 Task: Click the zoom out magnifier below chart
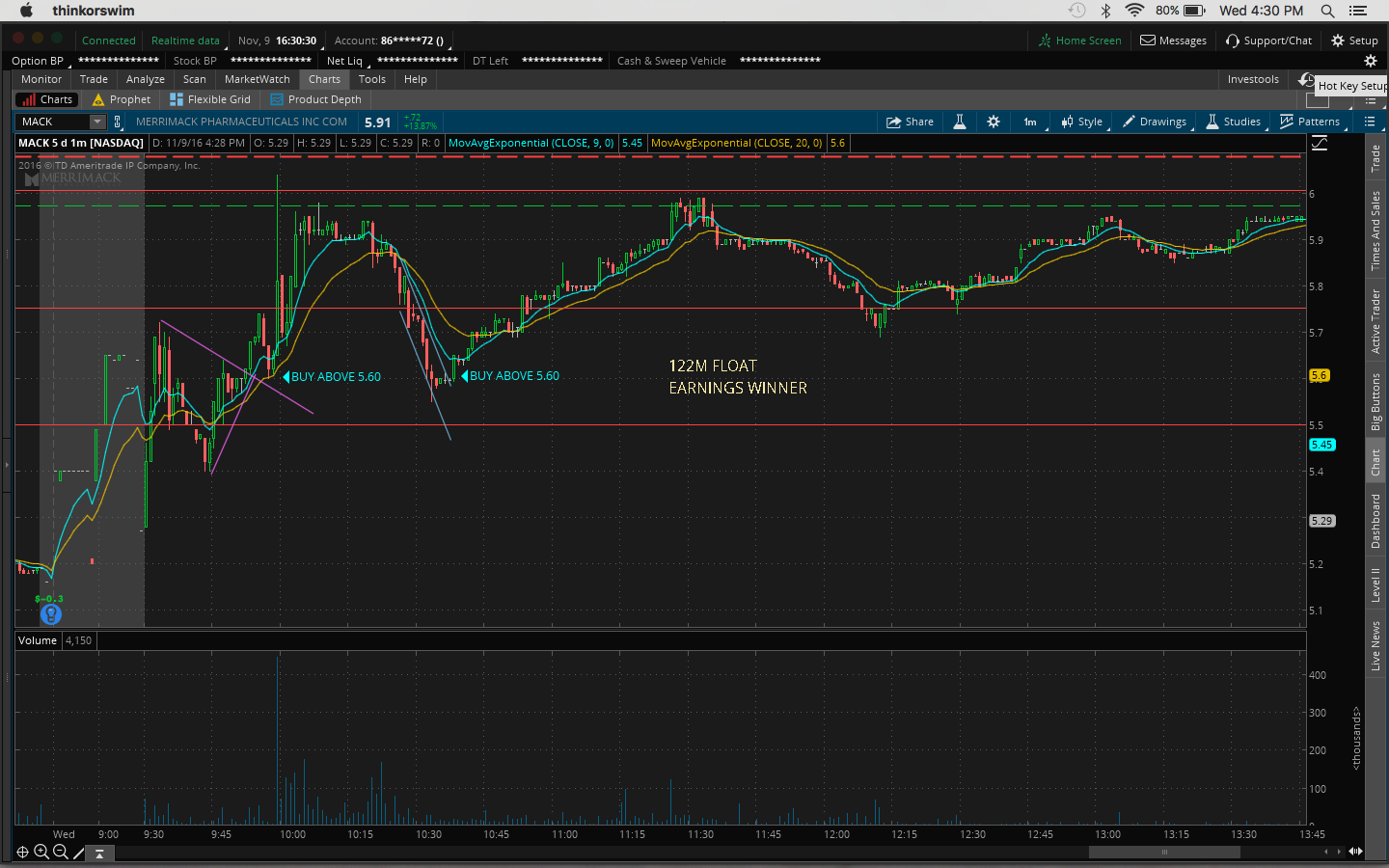pyautogui.click(x=61, y=852)
